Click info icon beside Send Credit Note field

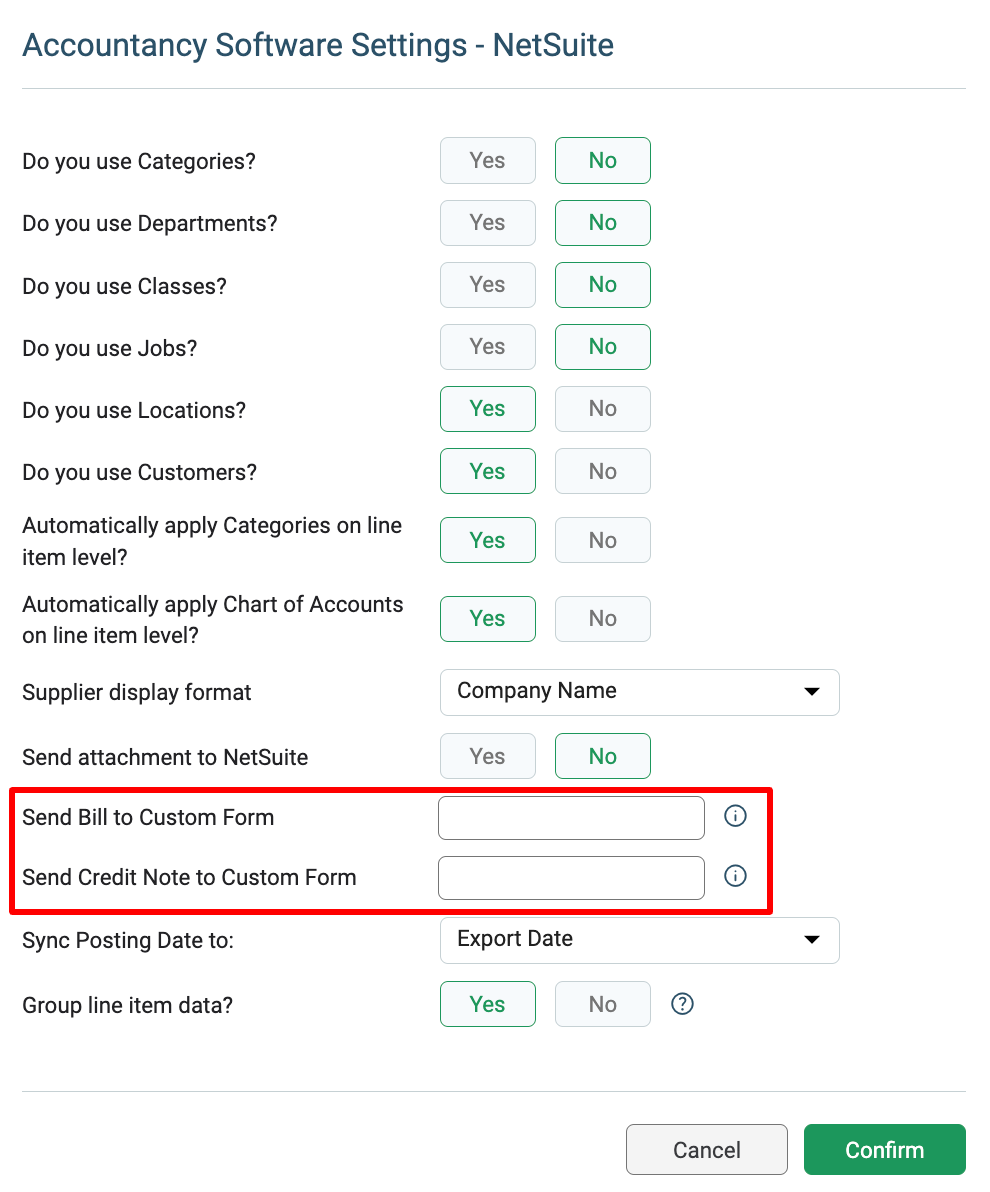click(735, 876)
